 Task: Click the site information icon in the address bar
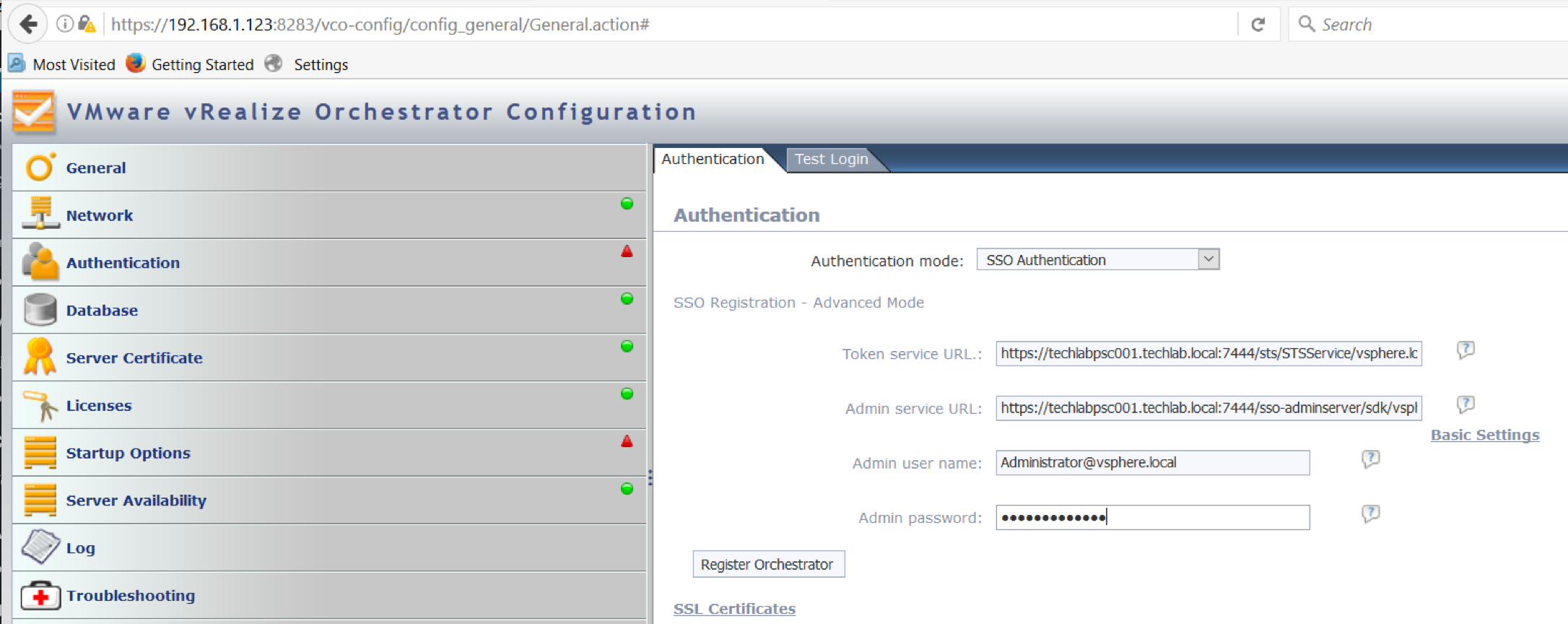point(65,24)
